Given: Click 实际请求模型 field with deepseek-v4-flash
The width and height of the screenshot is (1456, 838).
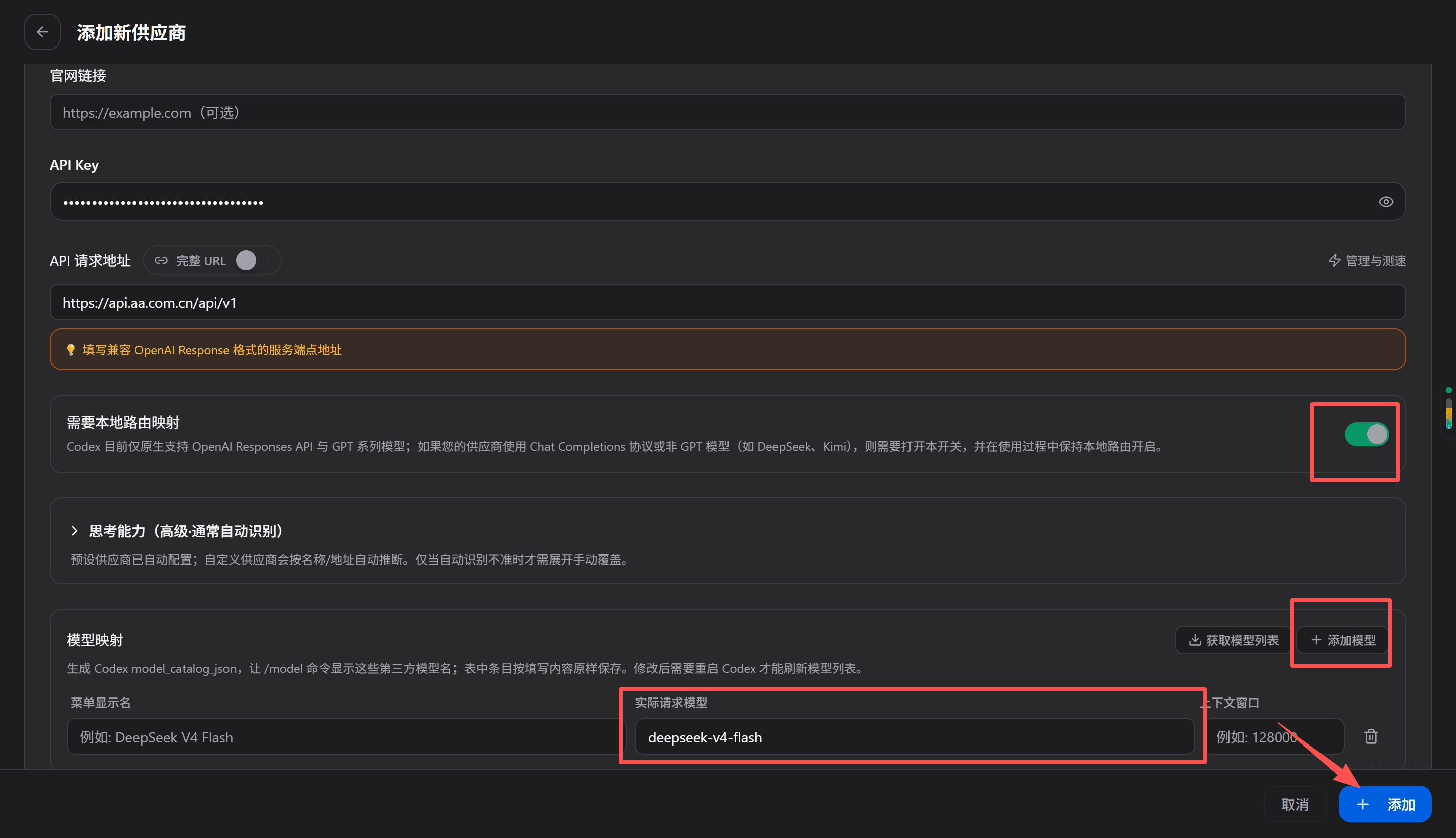Looking at the screenshot, I should click(914, 737).
